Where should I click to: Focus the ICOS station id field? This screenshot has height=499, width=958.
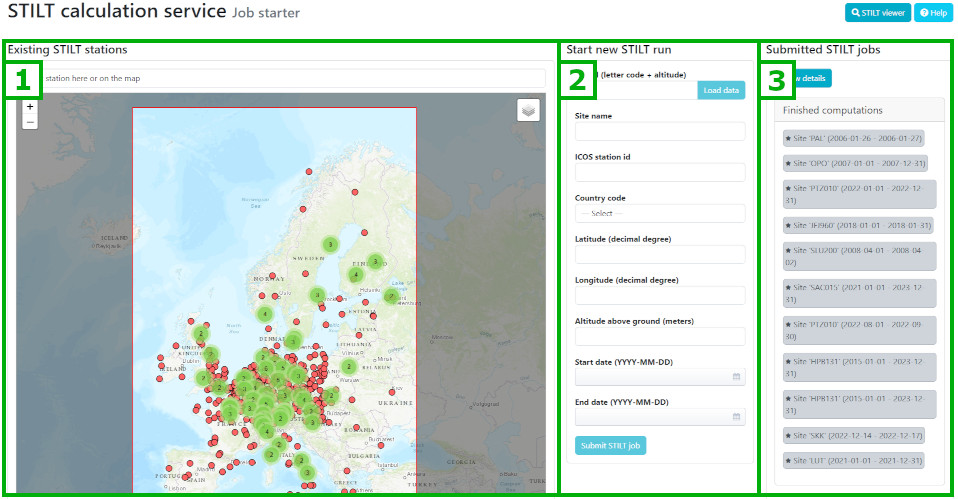660,172
